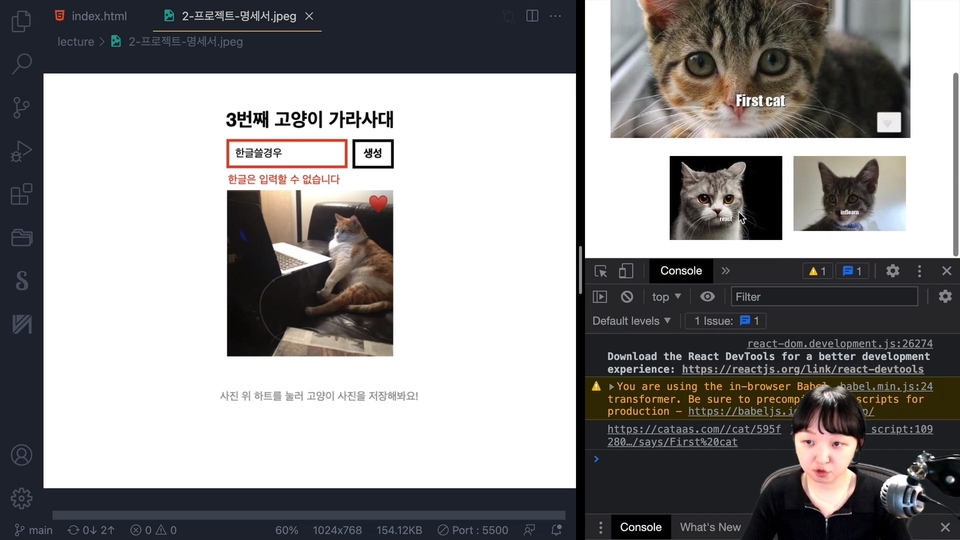Click the S-shaped extension icon in activity bar

21,280
